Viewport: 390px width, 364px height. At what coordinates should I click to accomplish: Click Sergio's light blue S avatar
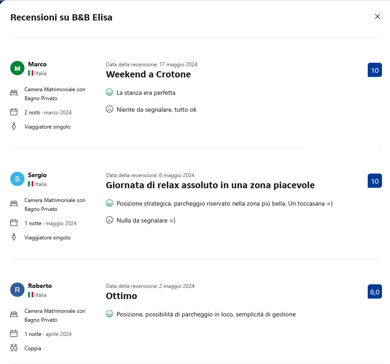[17, 179]
